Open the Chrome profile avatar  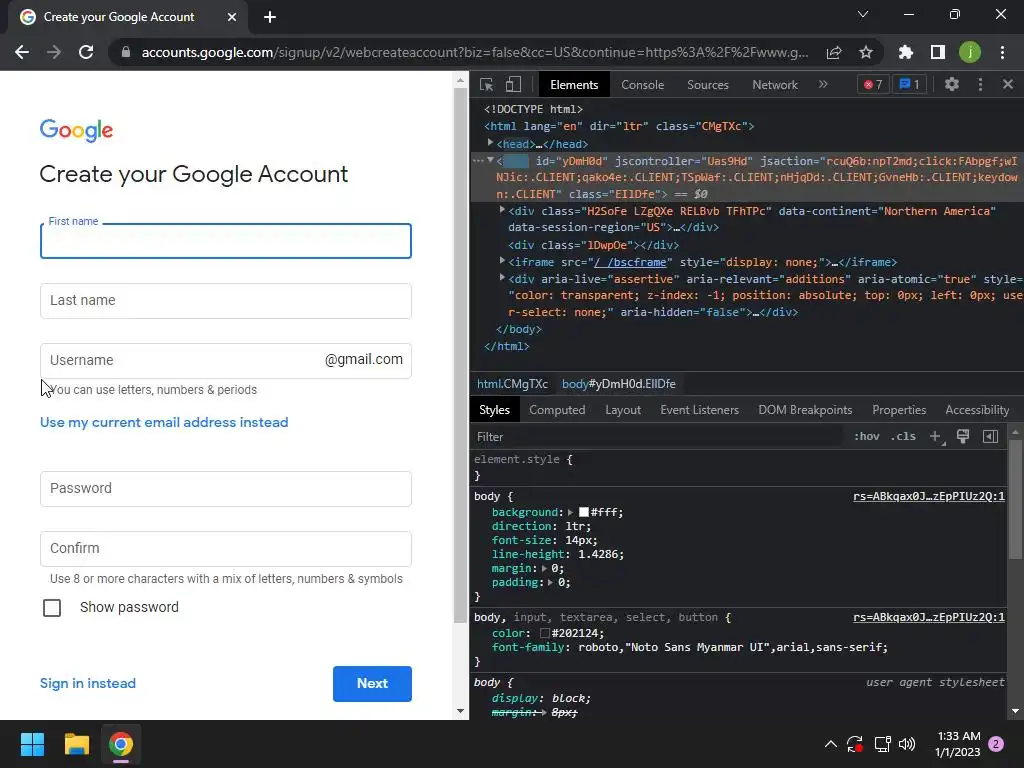point(970,52)
